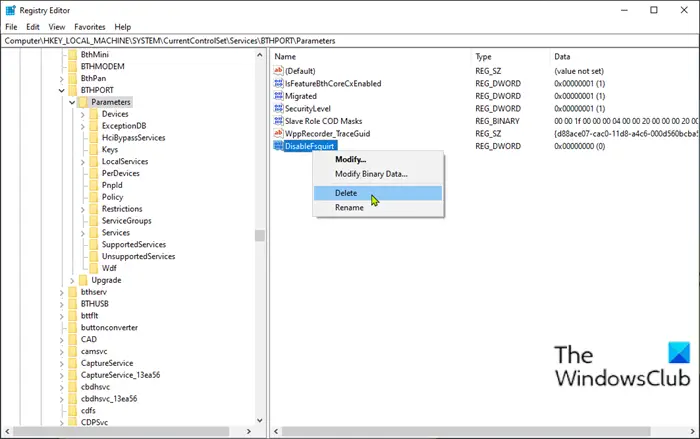Choose Rename from the context menu

point(378,207)
